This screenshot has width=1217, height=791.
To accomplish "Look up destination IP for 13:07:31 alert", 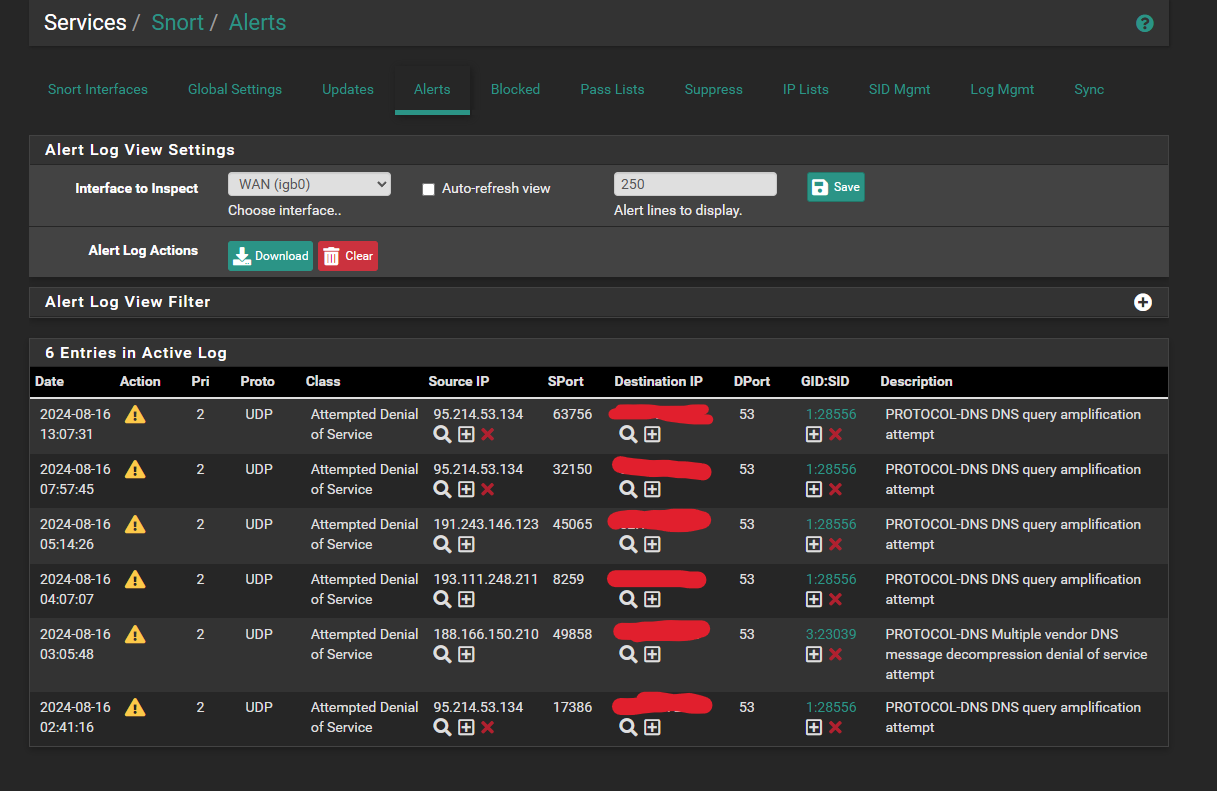I will click(628, 434).
